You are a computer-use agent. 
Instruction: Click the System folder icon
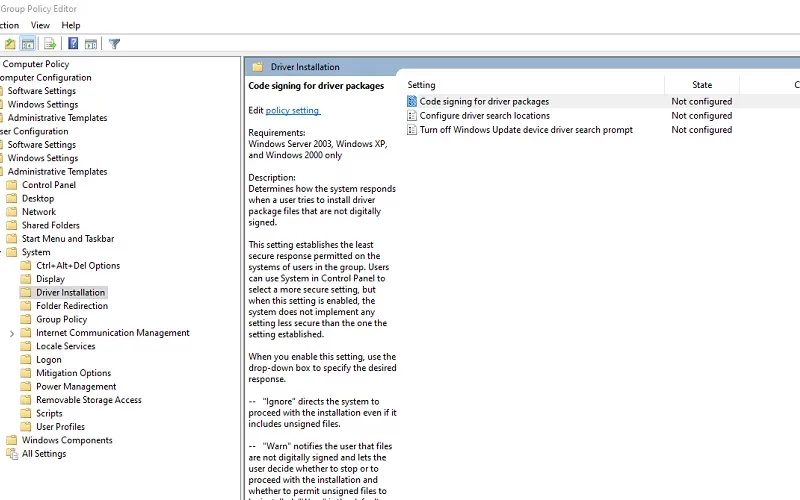tap(11, 252)
